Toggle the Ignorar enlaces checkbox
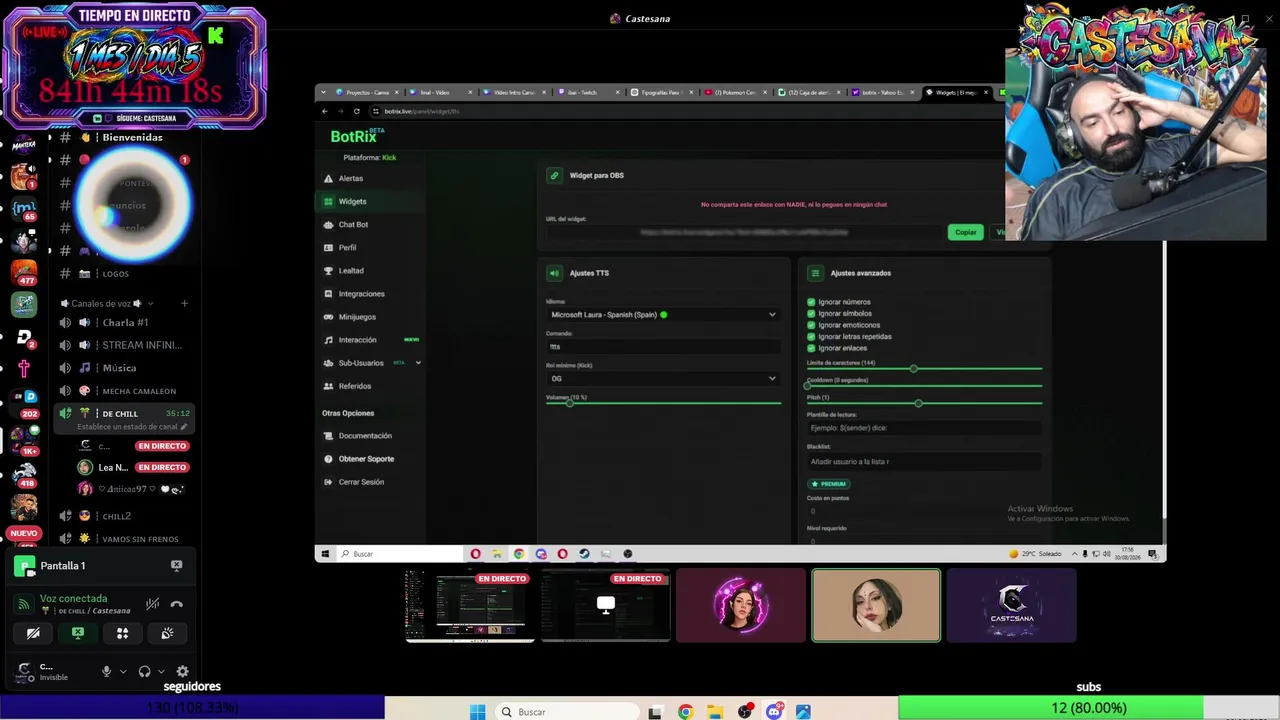 (x=811, y=348)
